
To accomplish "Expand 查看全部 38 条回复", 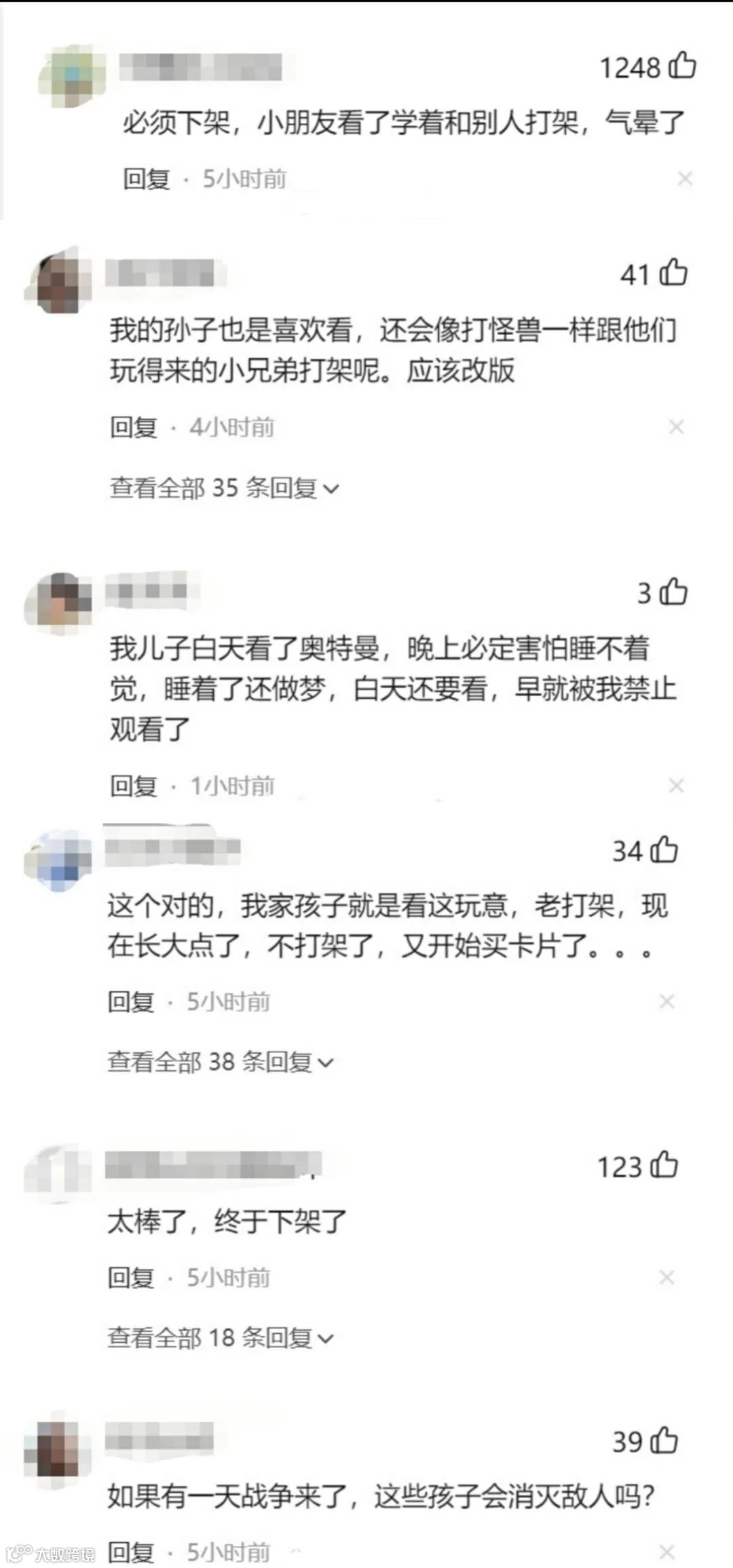I will (x=221, y=1062).
